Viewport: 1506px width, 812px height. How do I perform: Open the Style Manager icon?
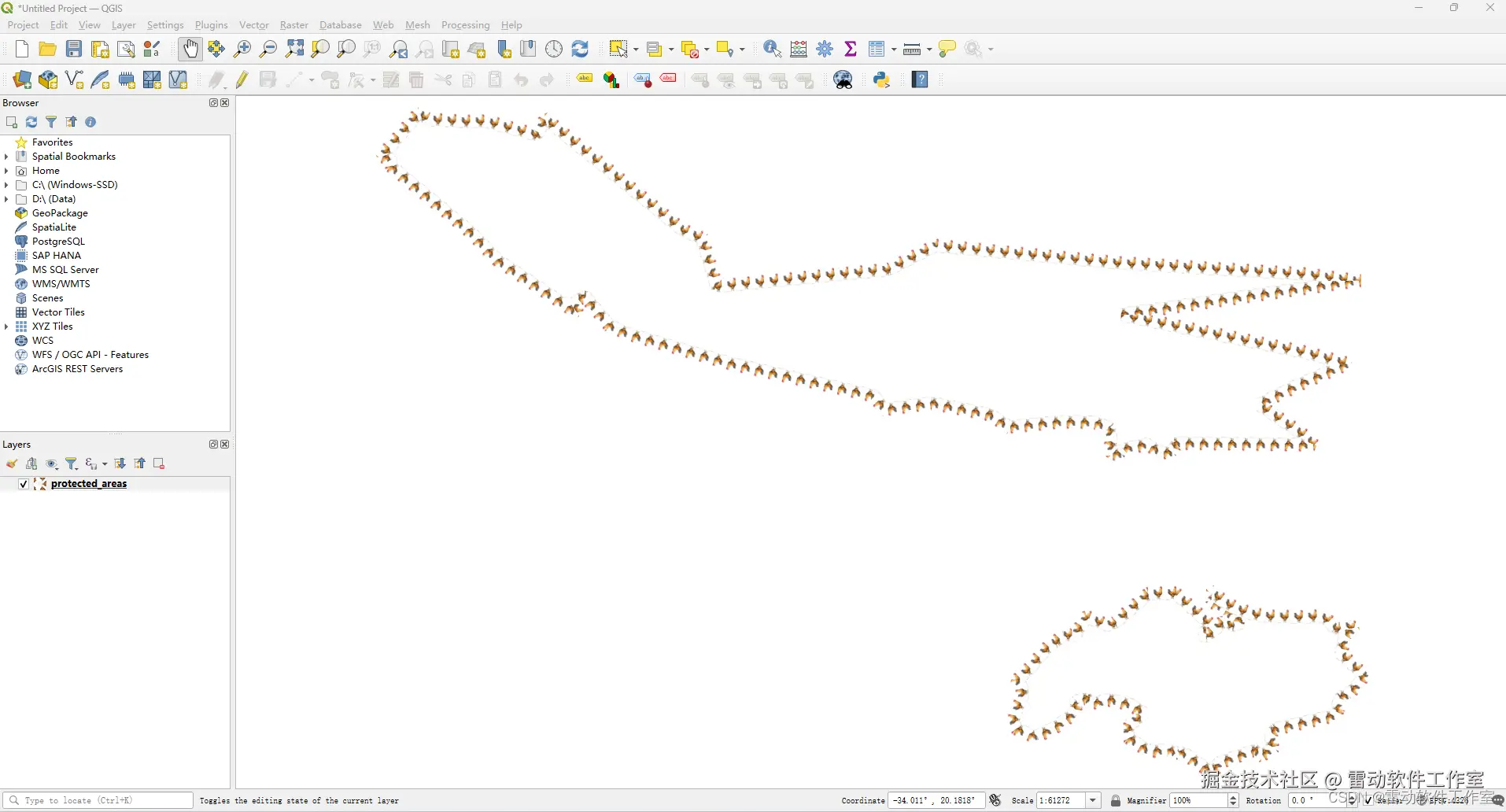click(x=152, y=49)
